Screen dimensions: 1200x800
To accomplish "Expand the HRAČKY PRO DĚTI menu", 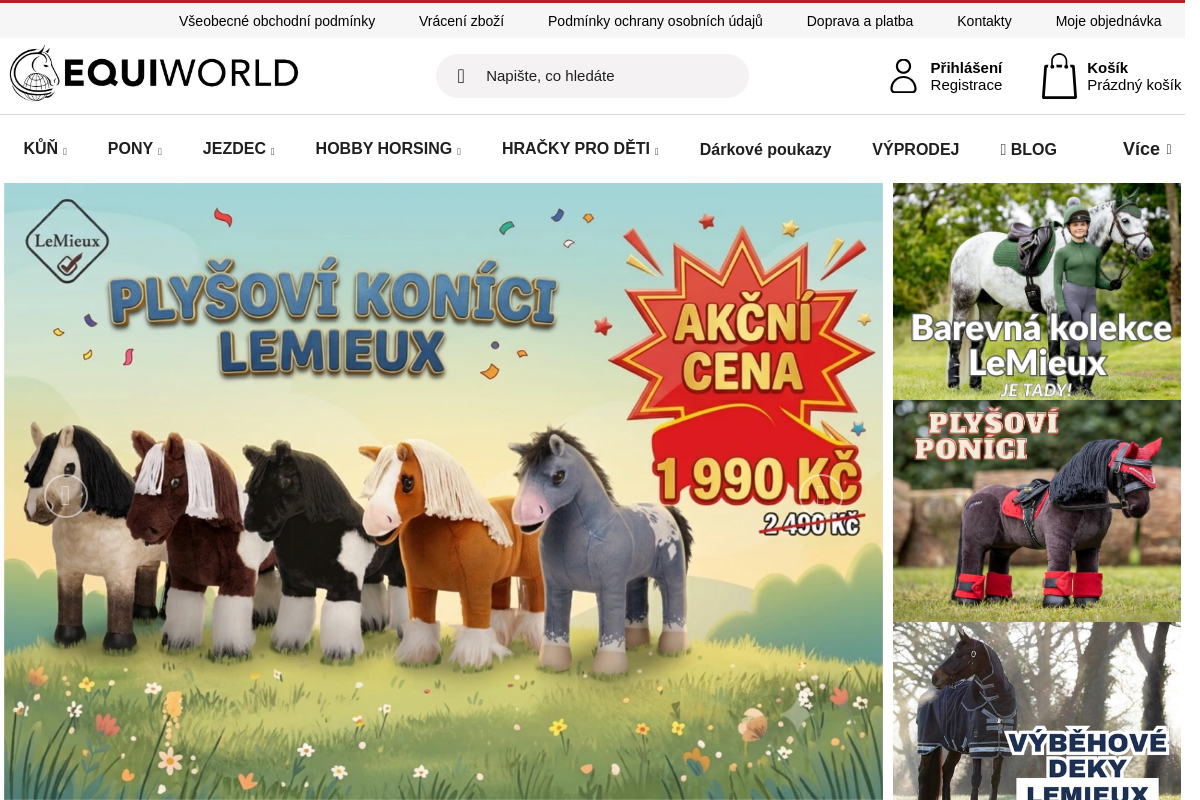I will pyautogui.click(x=580, y=149).
